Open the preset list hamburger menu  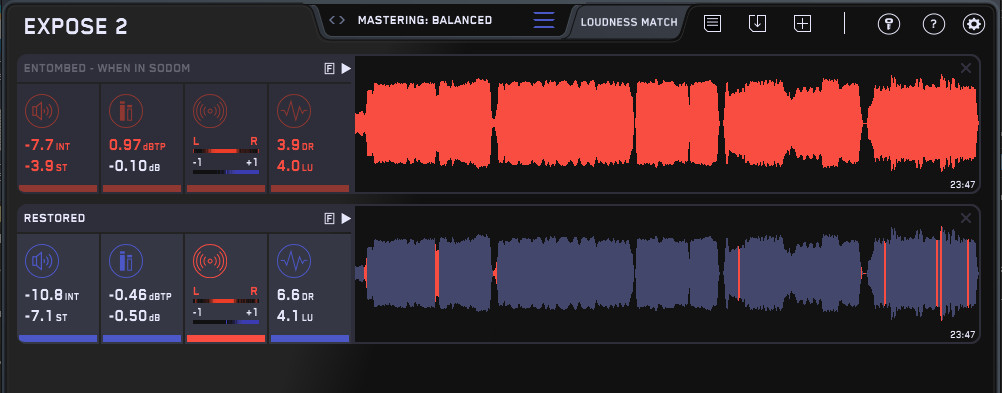(544, 20)
